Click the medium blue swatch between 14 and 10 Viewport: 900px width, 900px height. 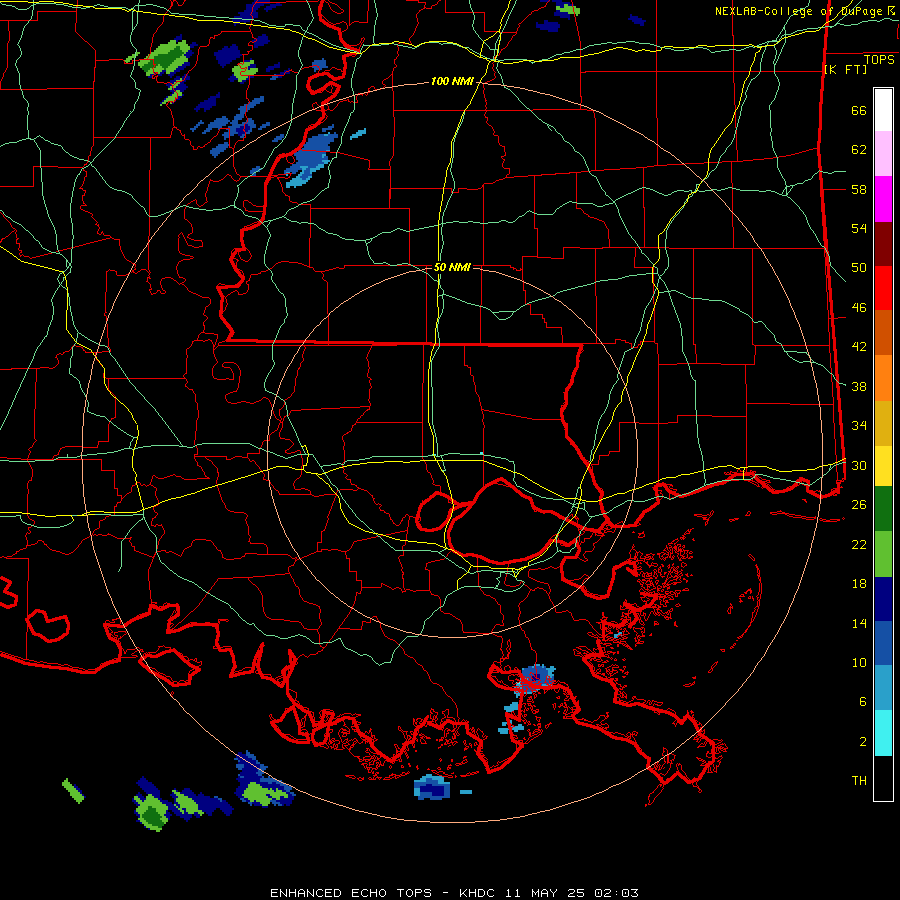point(883,643)
